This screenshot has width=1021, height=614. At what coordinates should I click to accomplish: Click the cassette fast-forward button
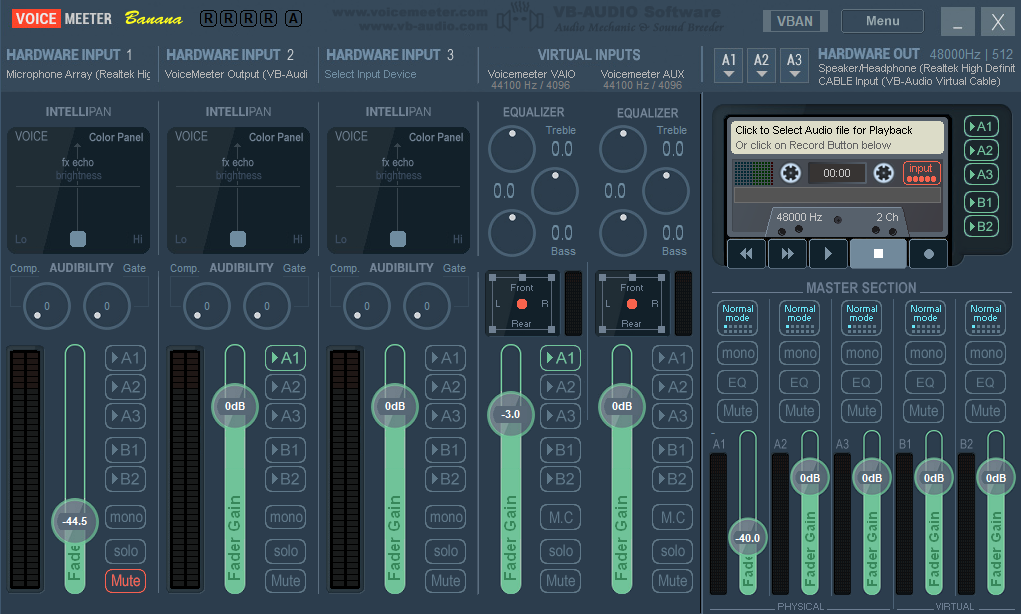pyautogui.click(x=787, y=254)
